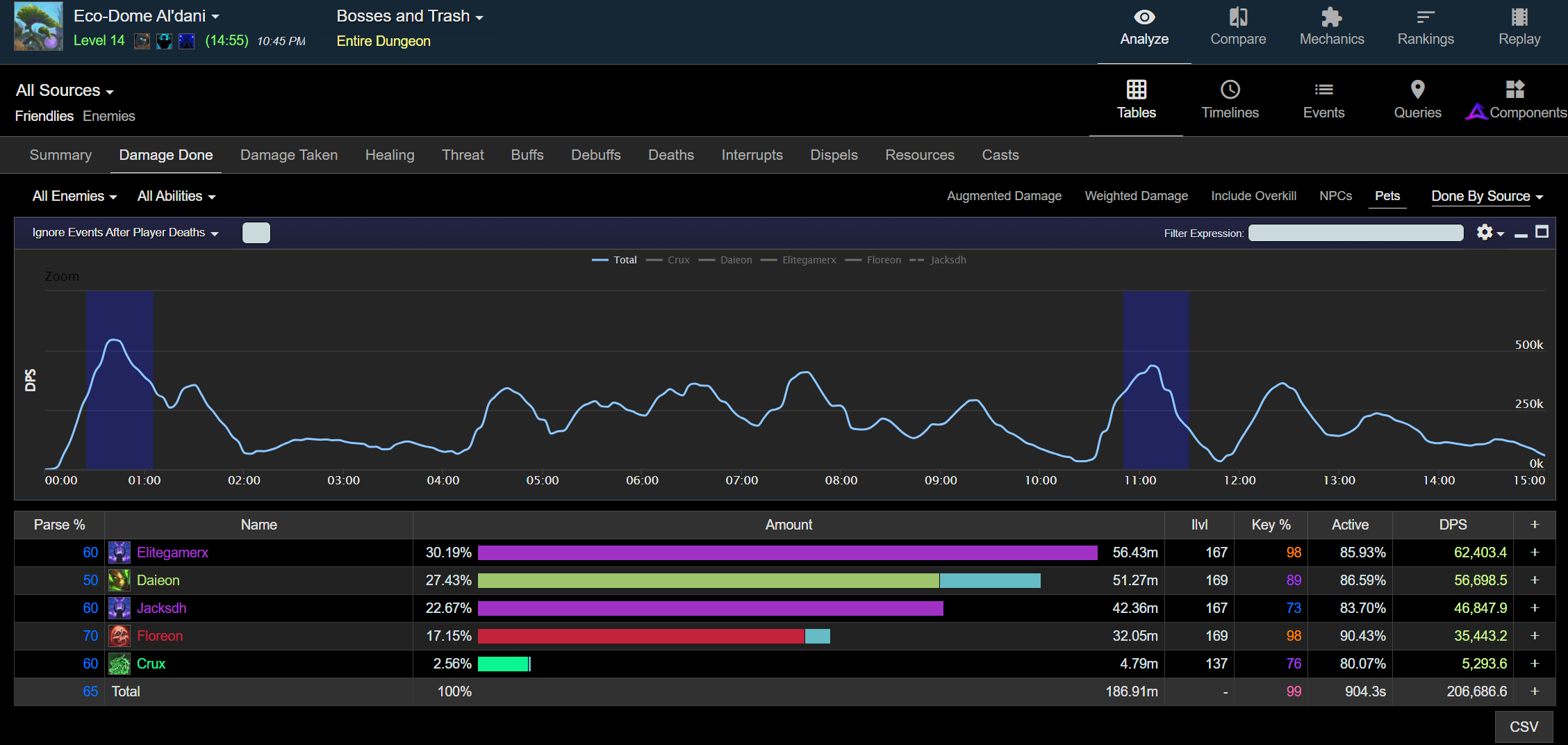The width and height of the screenshot is (1568, 745).
Task: Open the Rankings icon
Action: click(x=1425, y=17)
